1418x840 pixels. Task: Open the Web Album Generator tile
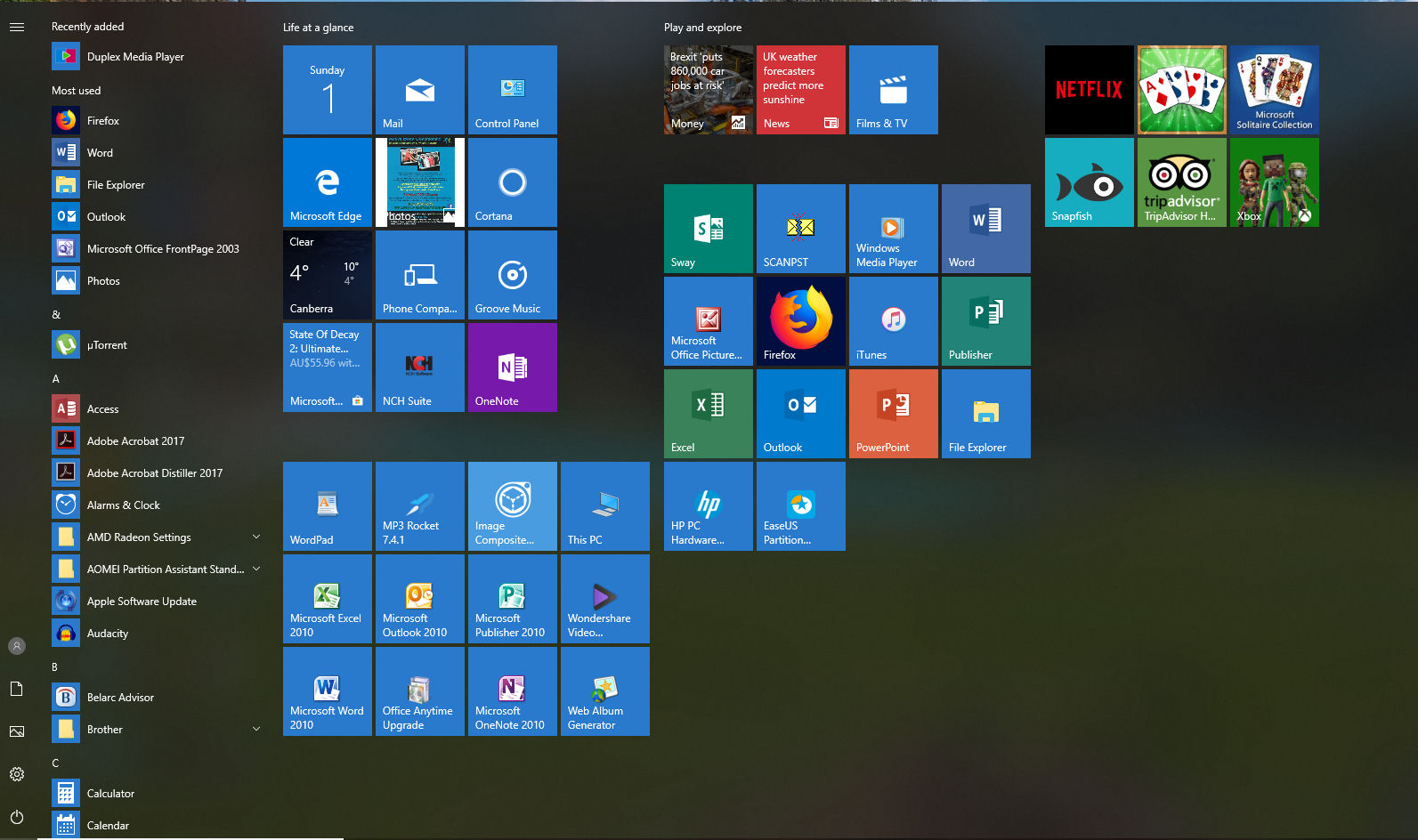[x=604, y=691]
